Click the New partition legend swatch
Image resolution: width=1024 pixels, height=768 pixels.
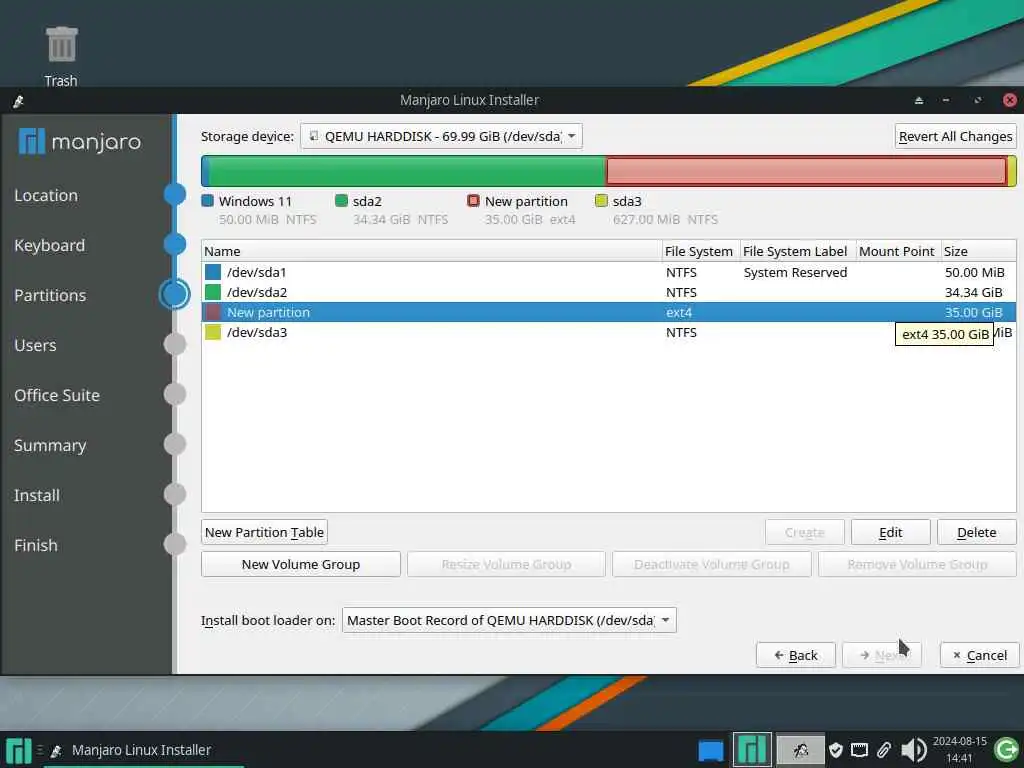(x=473, y=200)
